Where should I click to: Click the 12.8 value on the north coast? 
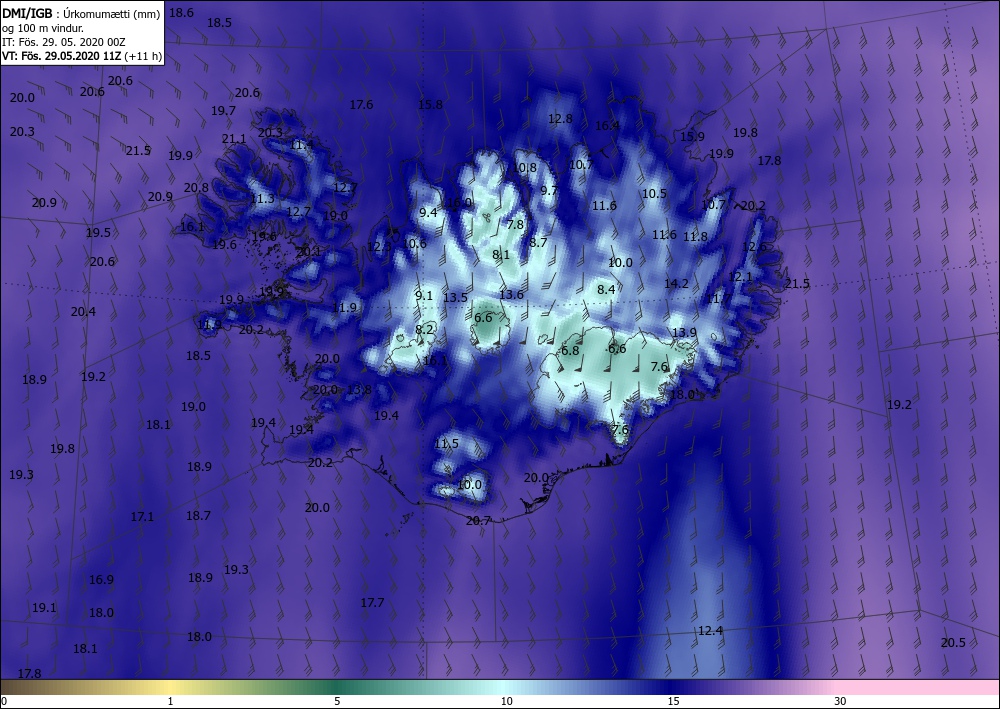(x=560, y=119)
